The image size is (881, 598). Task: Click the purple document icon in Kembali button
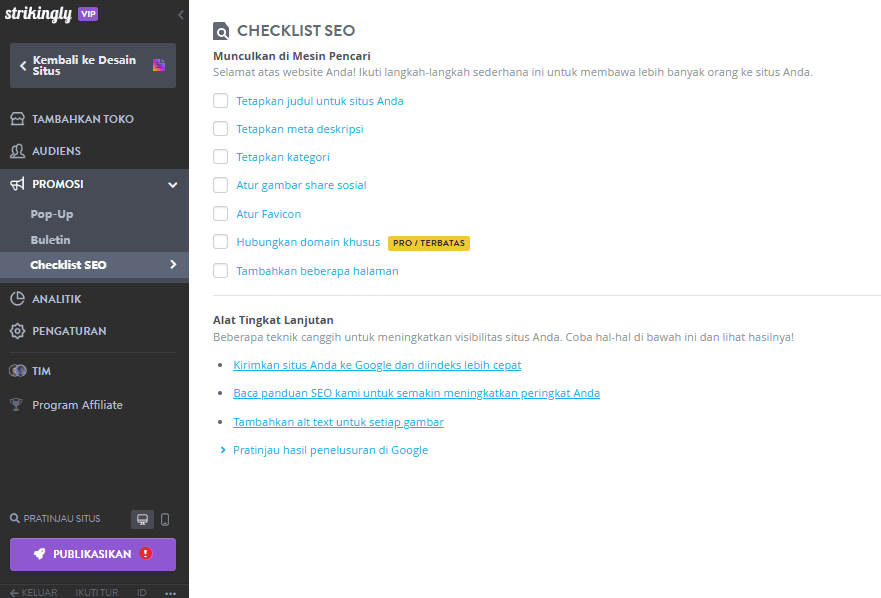point(159,65)
